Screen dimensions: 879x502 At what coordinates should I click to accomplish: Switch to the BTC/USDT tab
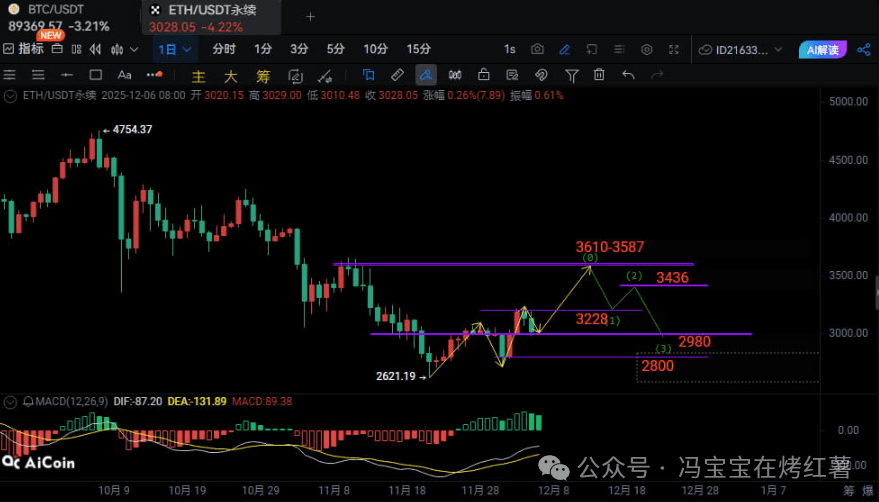coord(70,17)
